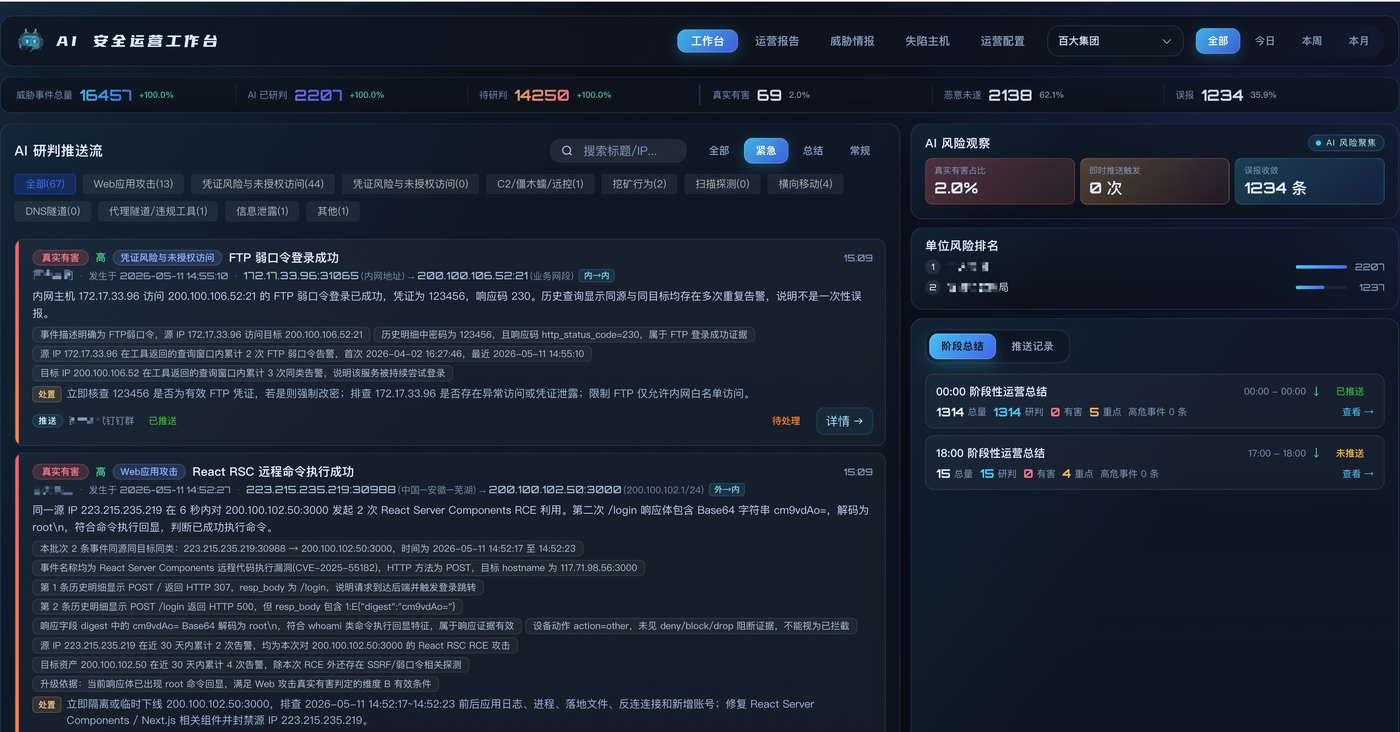Image resolution: width=1400 pixels, height=732 pixels.
Task: Select the 全部 time range next to 今日
Action: (1218, 41)
